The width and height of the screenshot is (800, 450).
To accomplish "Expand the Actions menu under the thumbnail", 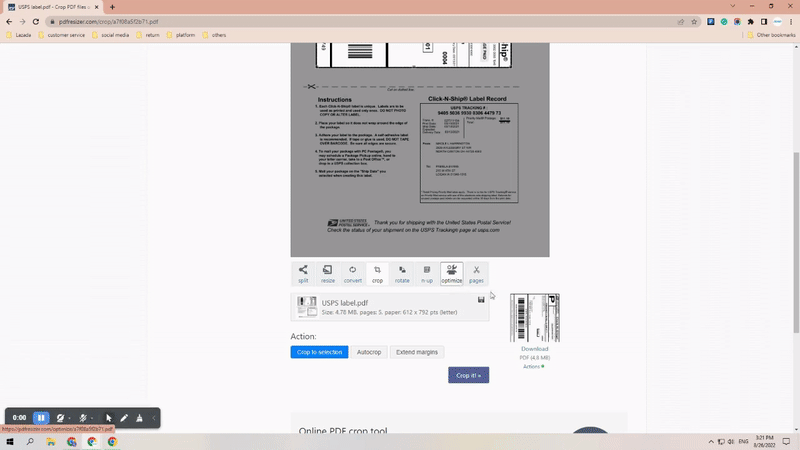I will pyautogui.click(x=533, y=366).
